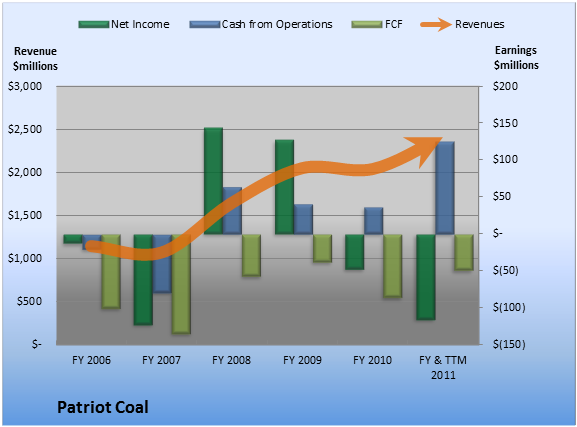This screenshot has height=427, width=577.
Task: Select the FY 2007 Cash from Operations bar
Action: coord(162,264)
